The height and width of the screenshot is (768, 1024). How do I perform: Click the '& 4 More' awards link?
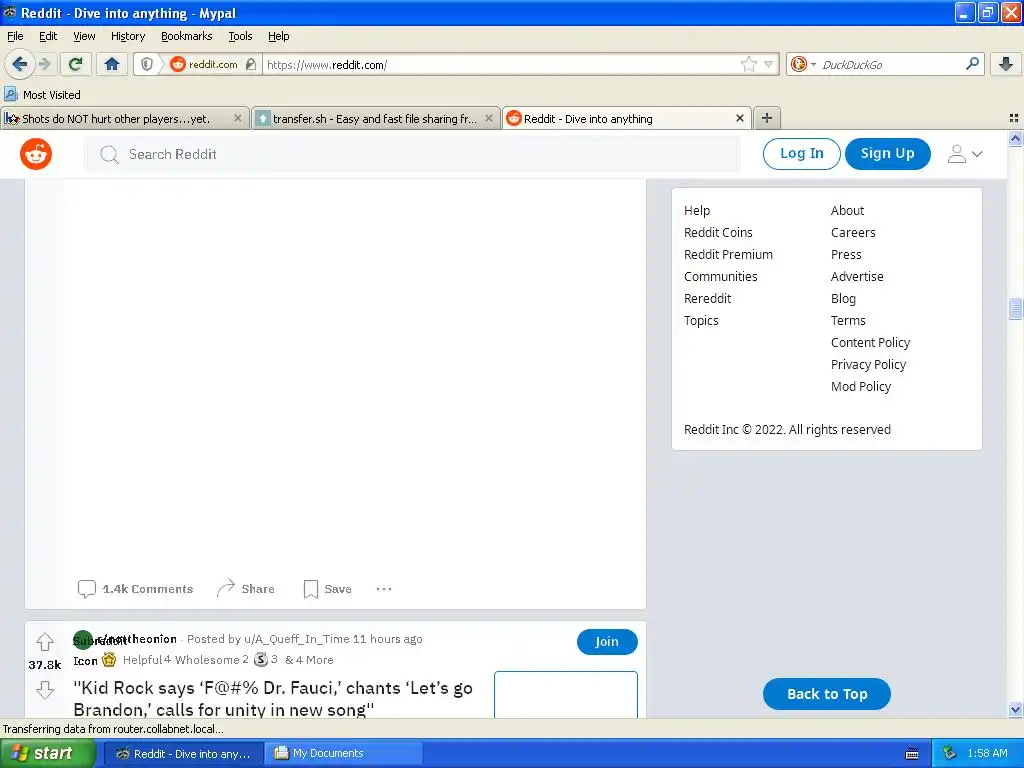(309, 660)
